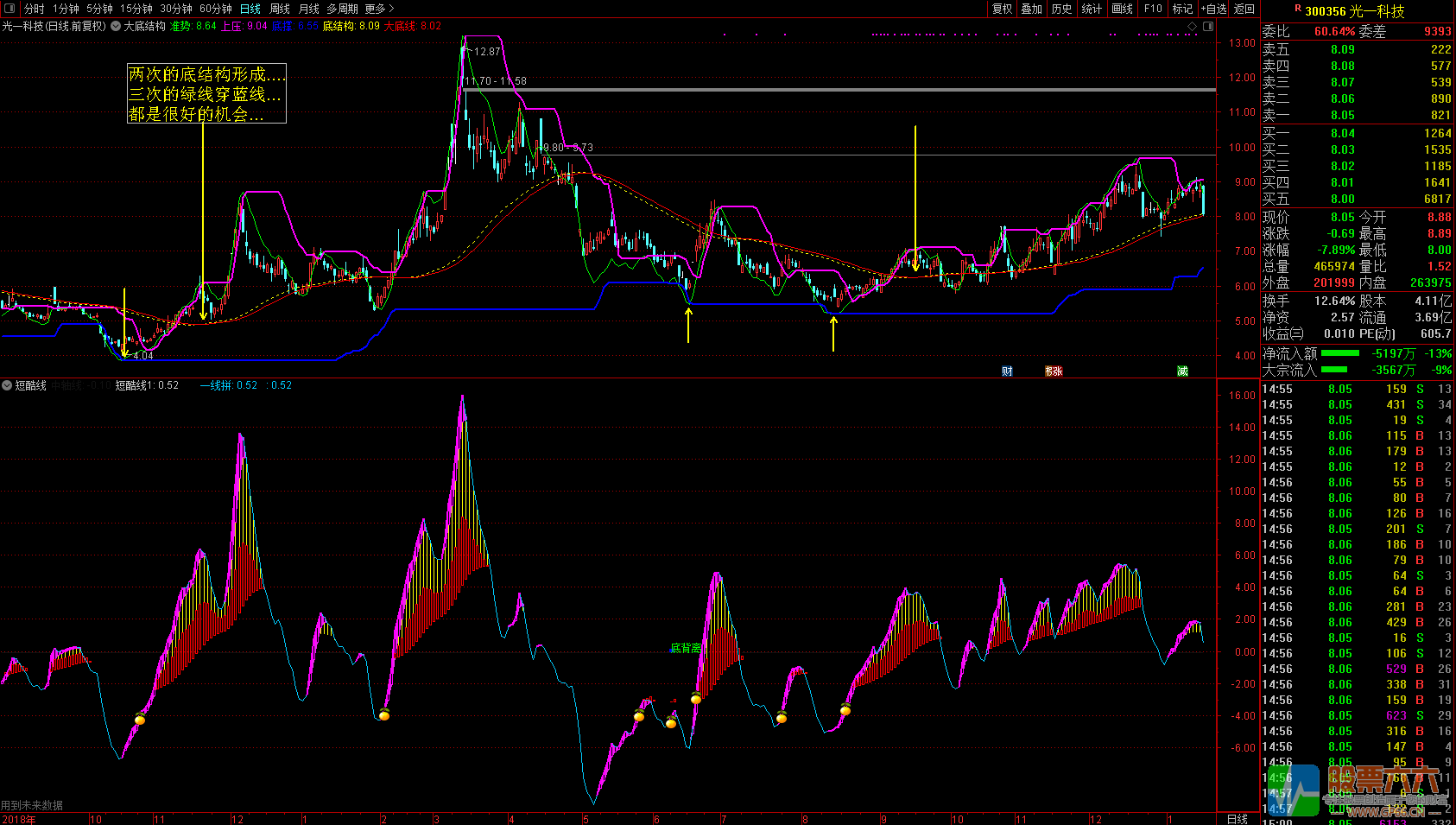This screenshot has width=1456, height=825.
Task: Click the 复权 adjustment button
Action: [x=1002, y=9]
